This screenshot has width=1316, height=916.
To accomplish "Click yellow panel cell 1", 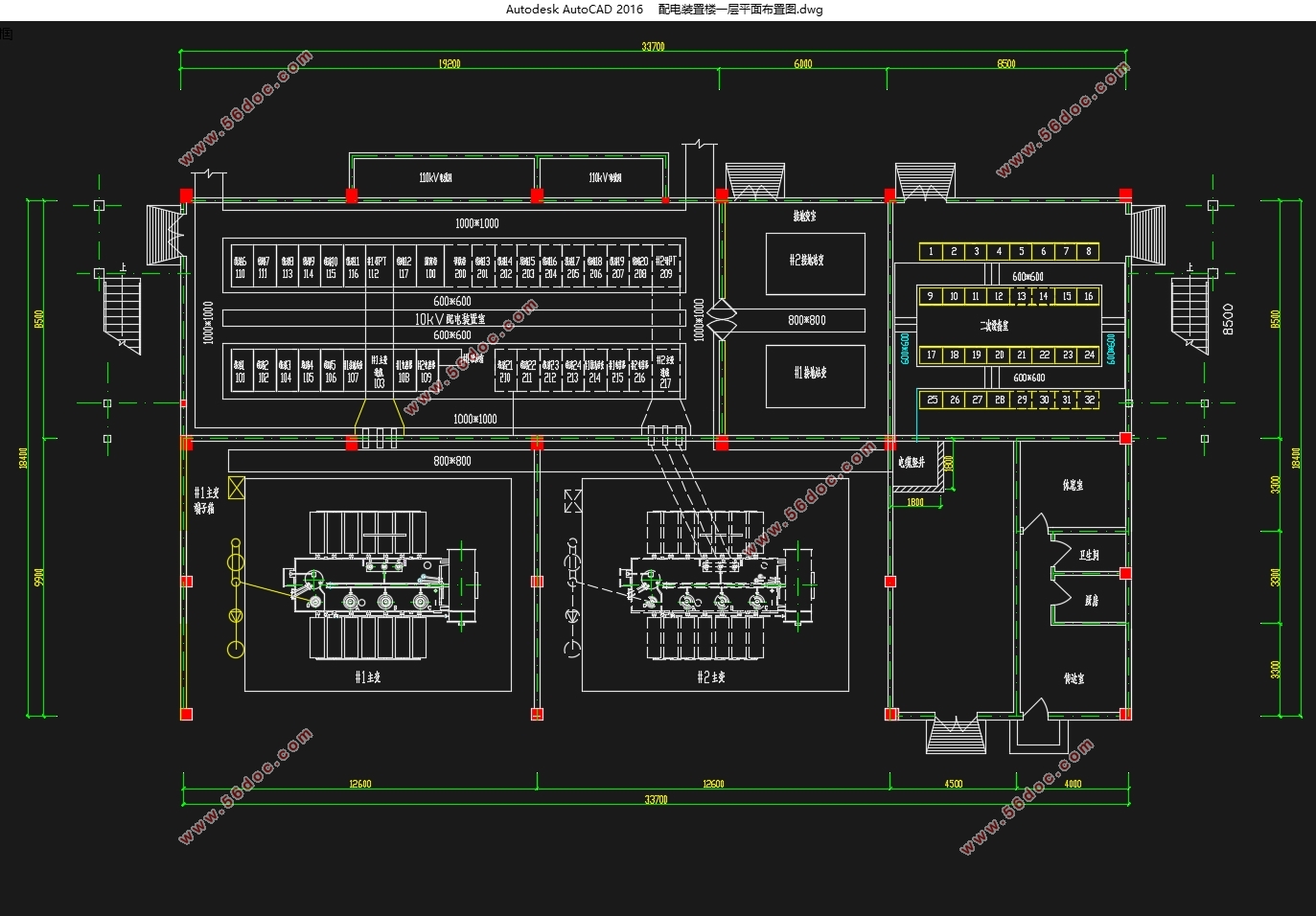I will 930,251.
